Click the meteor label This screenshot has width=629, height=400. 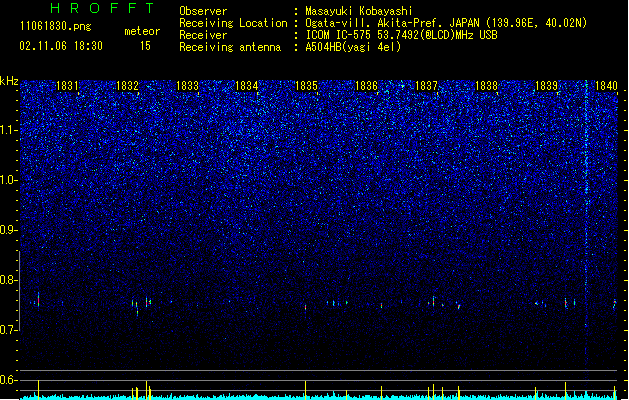(x=142, y=31)
